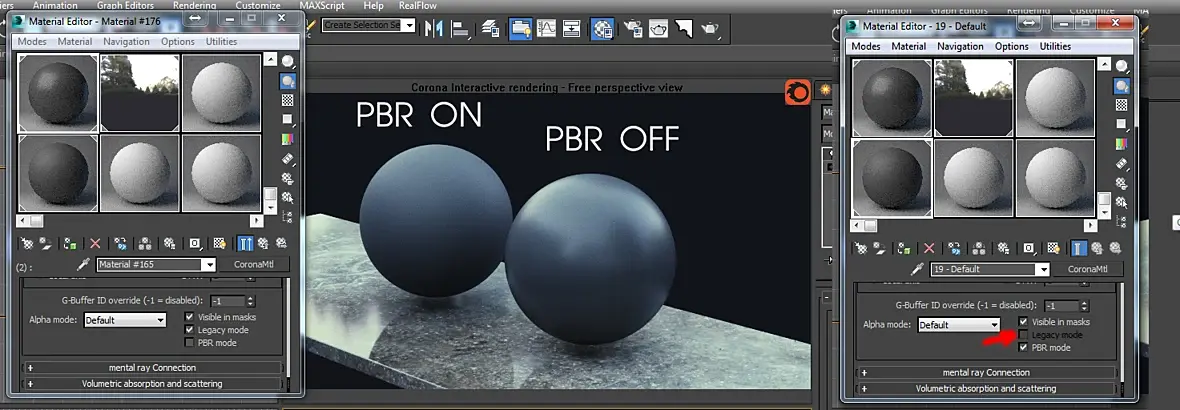Click Assign Material to Selection in left editor
The width and height of the screenshot is (1180, 410).
click(x=70, y=244)
